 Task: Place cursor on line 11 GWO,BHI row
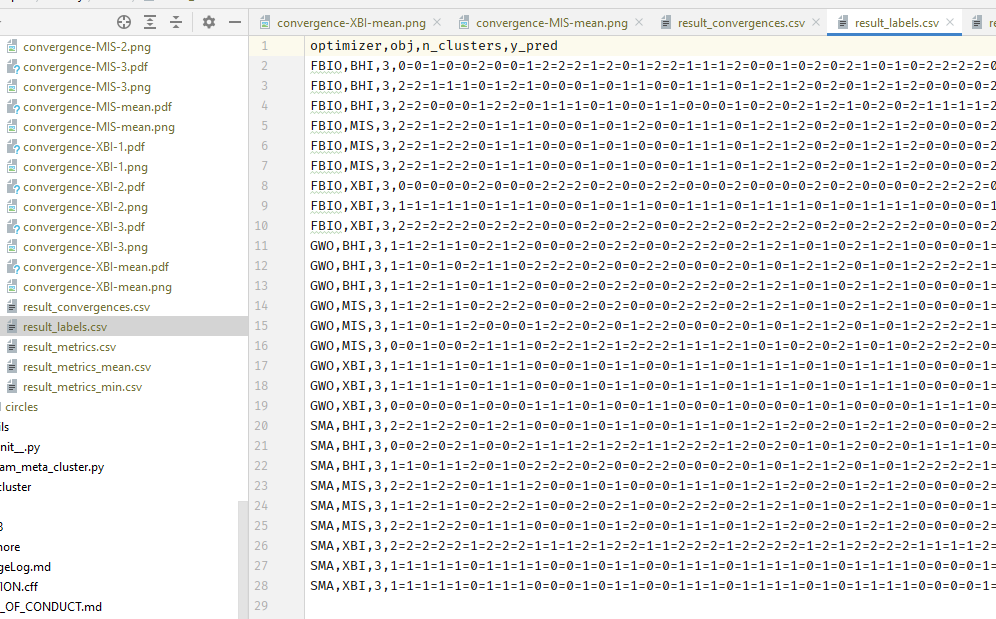653,246
